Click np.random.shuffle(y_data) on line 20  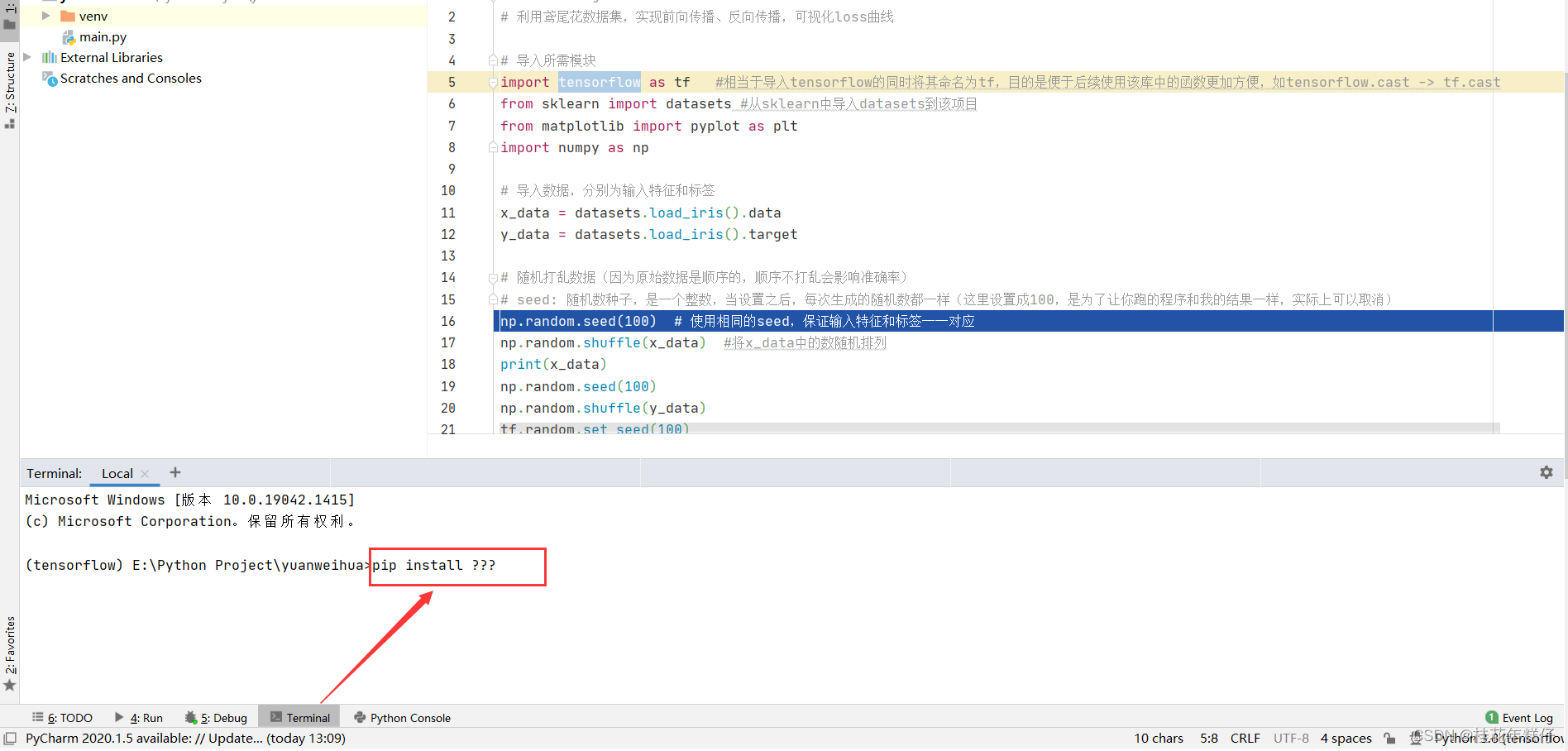point(603,408)
